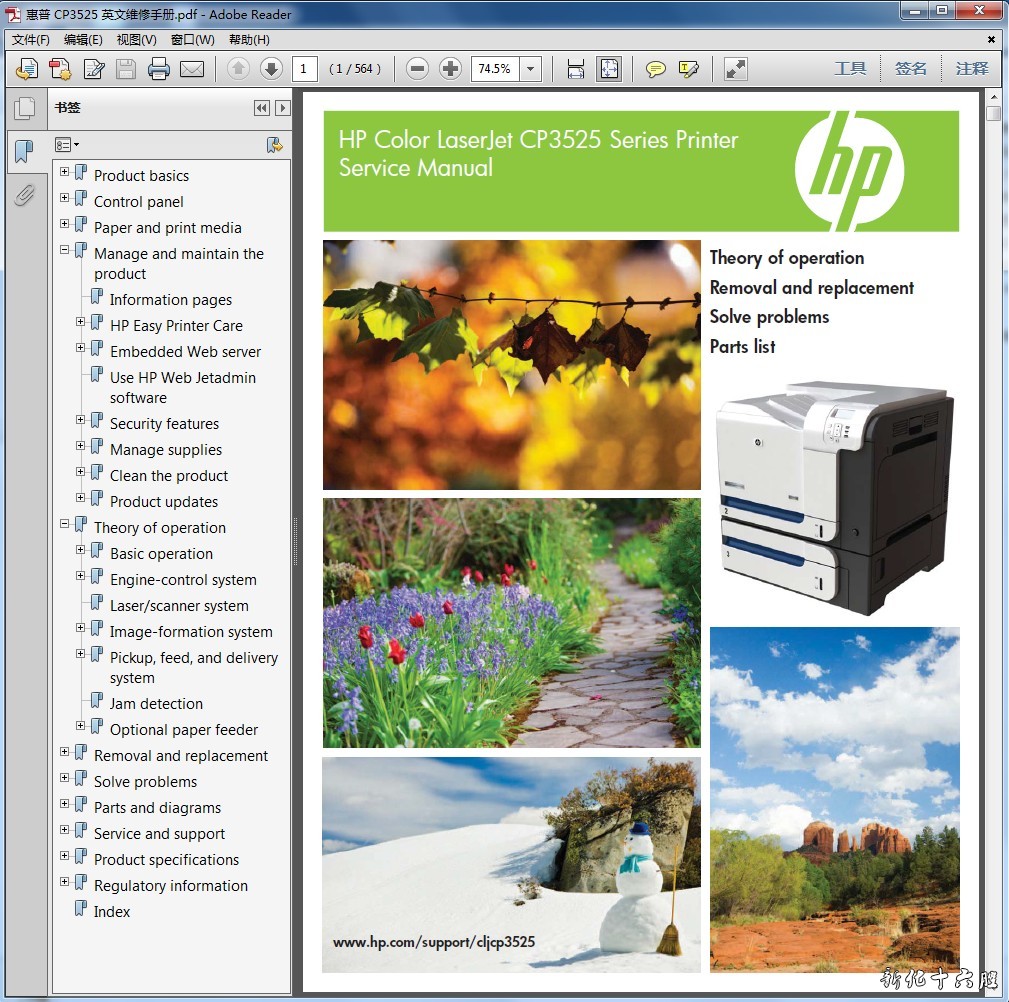The width and height of the screenshot is (1009, 1002).
Task: Open the Attachments paperclip panel
Action: (24, 195)
